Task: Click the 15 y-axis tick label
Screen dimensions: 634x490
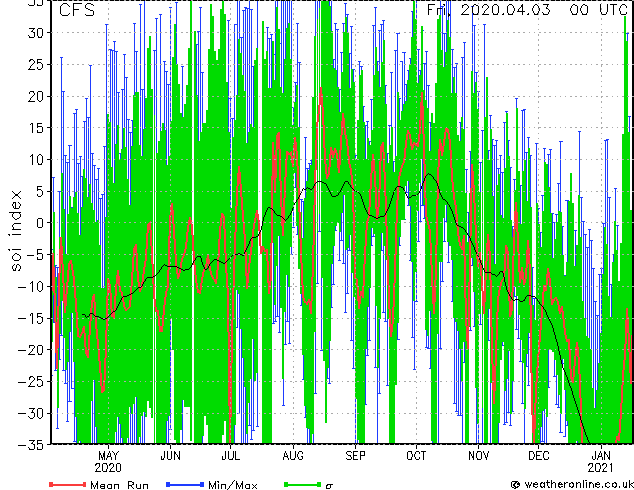Action: click(x=36, y=128)
